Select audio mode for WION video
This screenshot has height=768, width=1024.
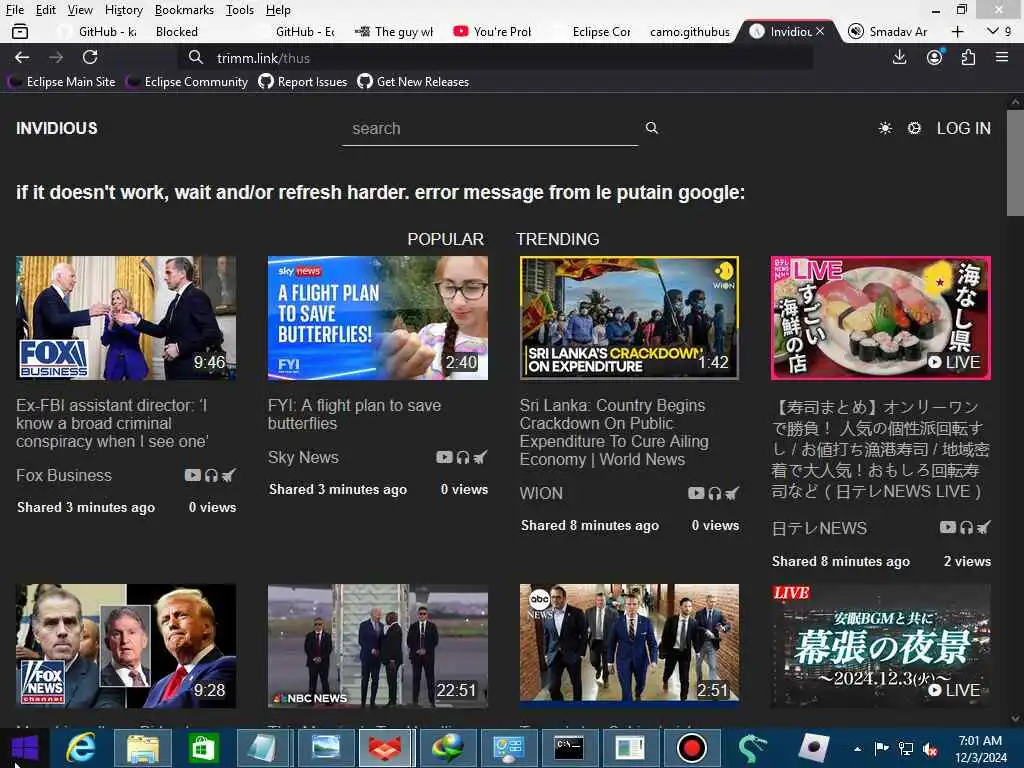pos(714,493)
